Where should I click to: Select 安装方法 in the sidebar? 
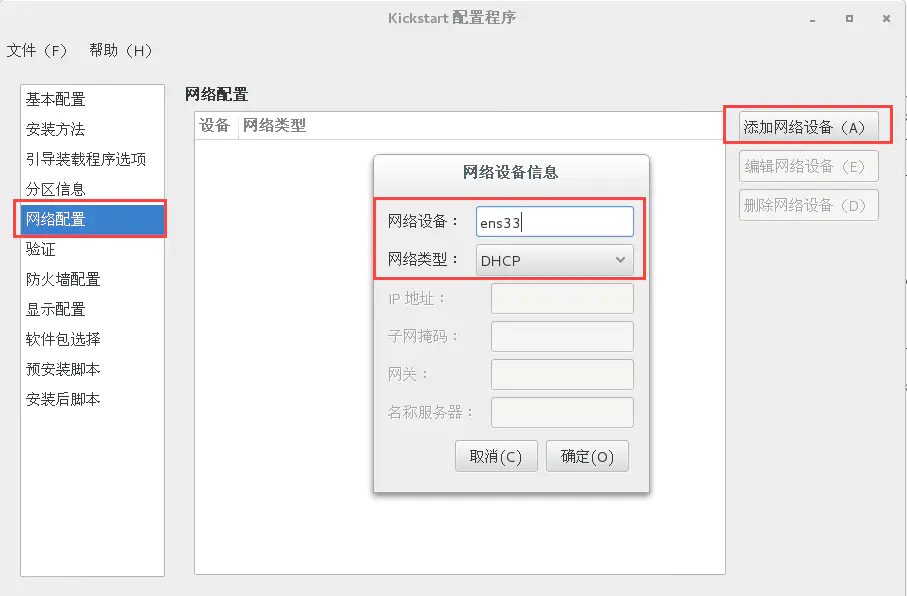point(93,129)
